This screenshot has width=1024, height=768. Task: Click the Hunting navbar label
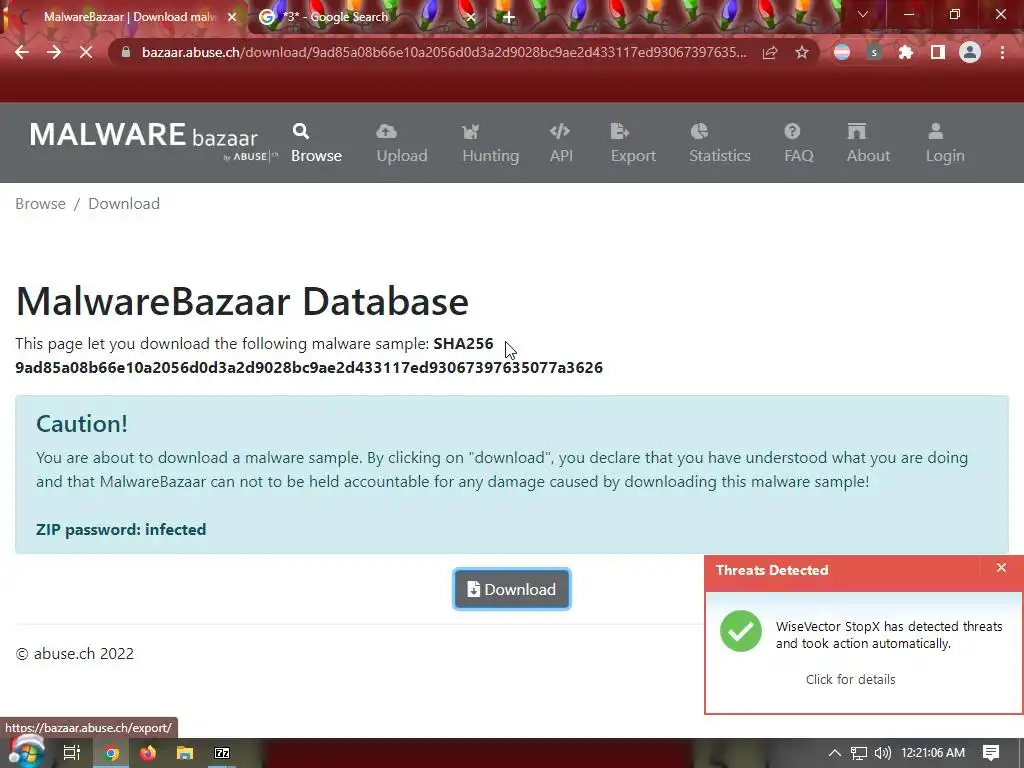490,155
